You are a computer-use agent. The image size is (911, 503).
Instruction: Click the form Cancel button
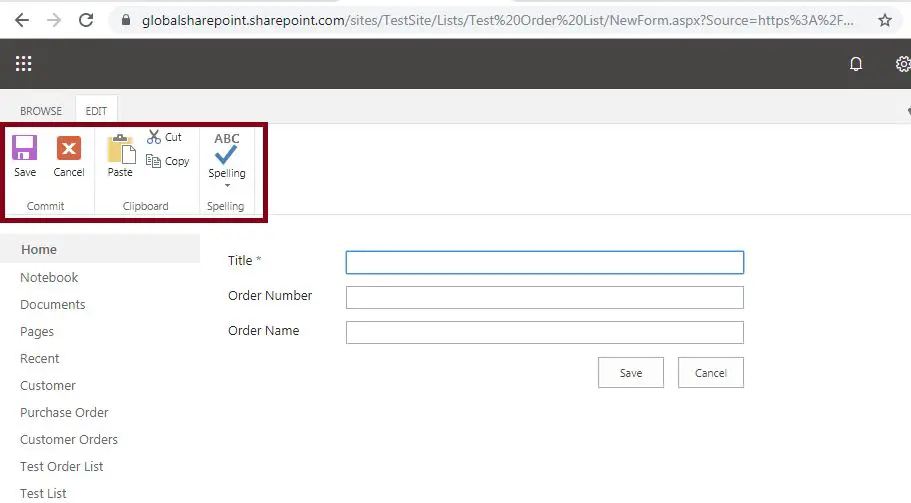(x=711, y=373)
